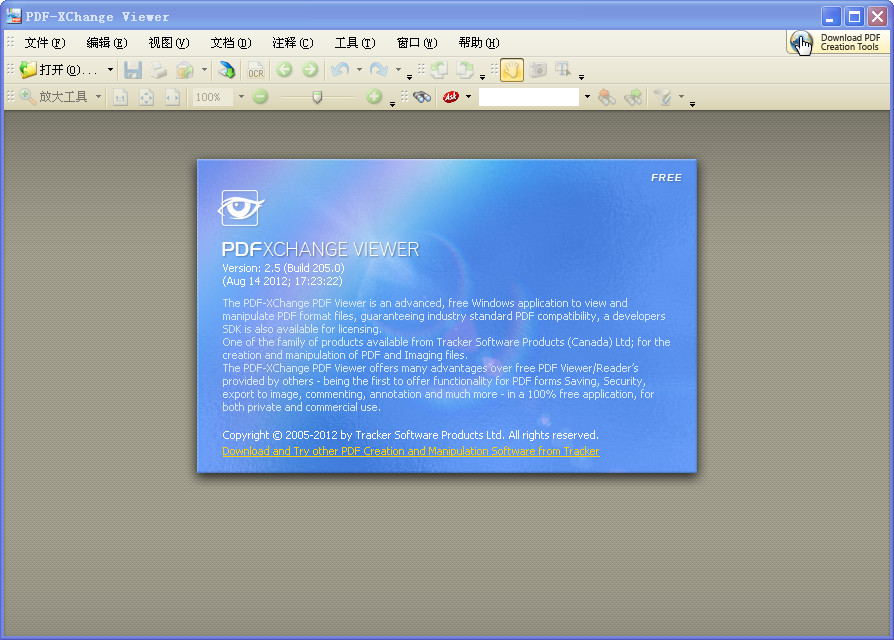894x640 pixels.
Task: Open the 帮助(H) Help menu
Action: tap(479, 43)
